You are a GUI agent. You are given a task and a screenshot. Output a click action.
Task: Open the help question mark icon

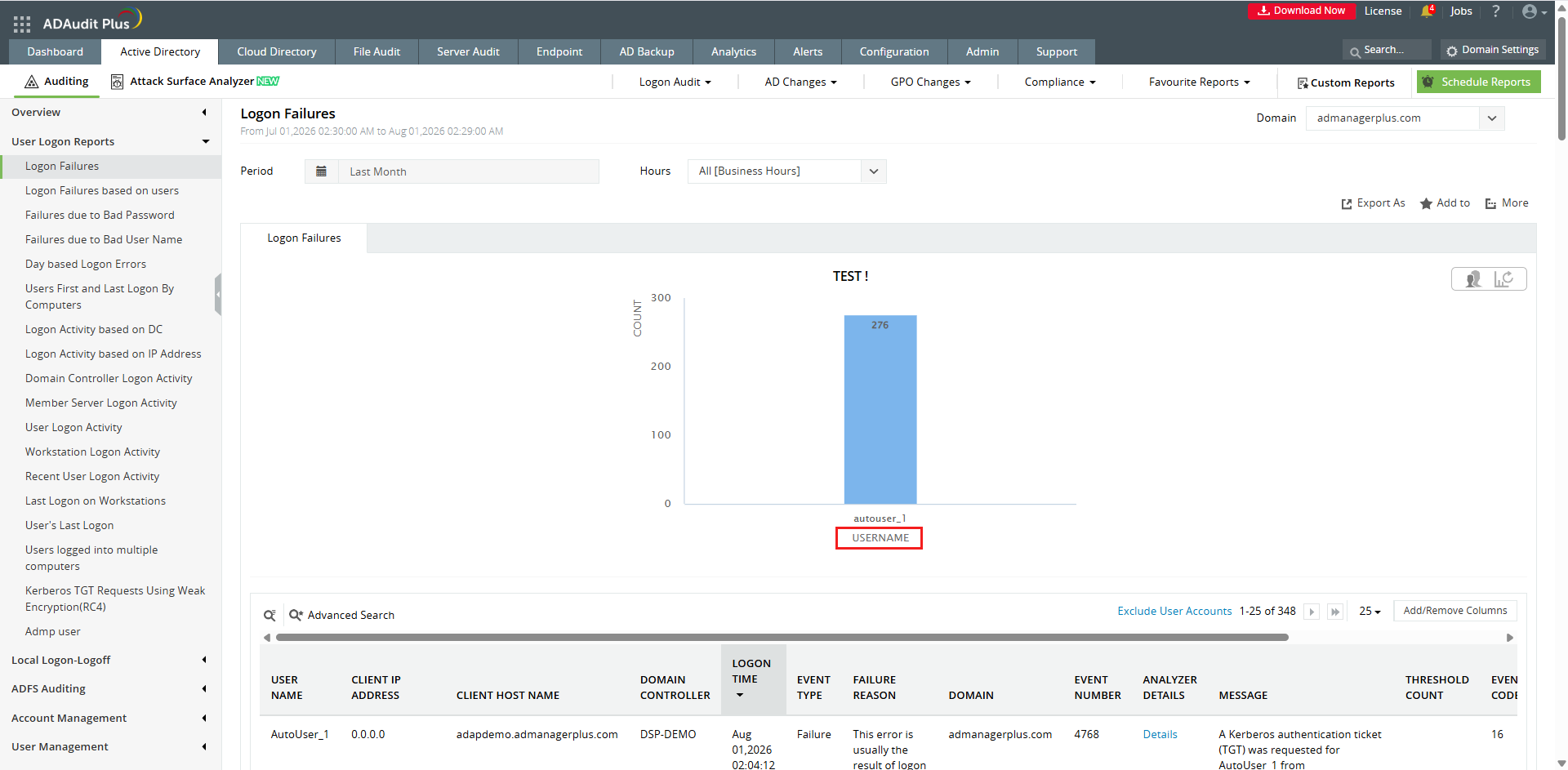point(1495,11)
